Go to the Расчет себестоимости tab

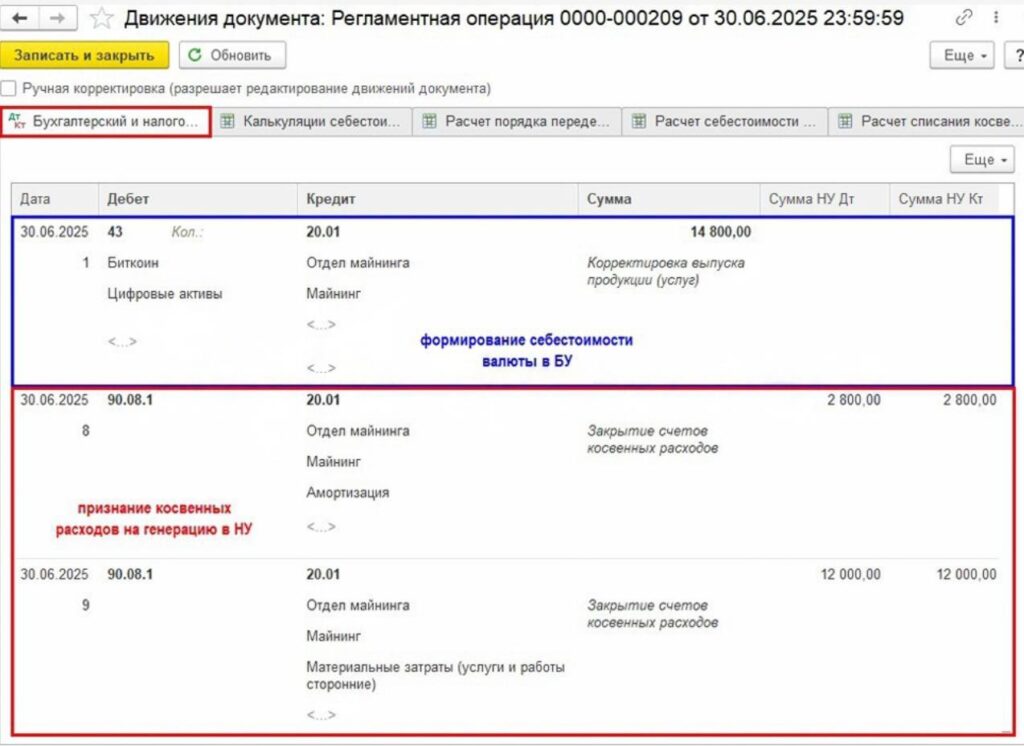[725, 121]
